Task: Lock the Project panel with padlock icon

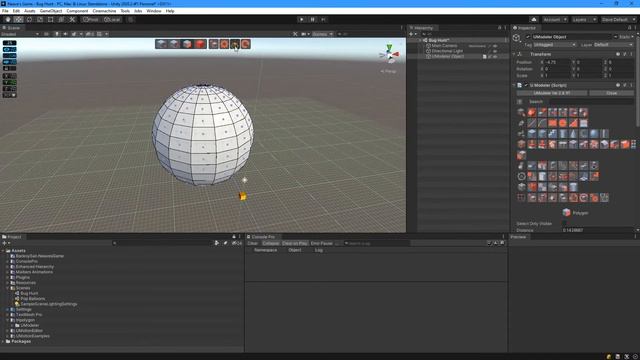Action: [234, 237]
